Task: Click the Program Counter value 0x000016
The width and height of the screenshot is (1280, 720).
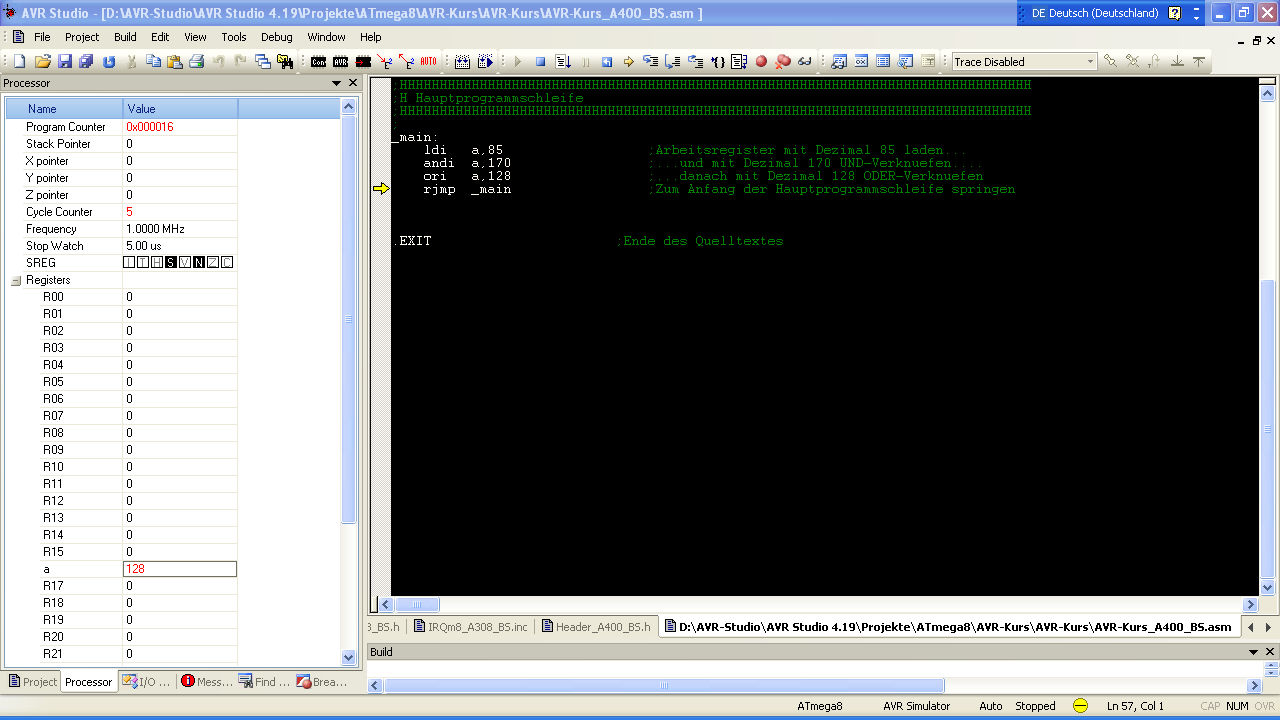Action: click(x=150, y=127)
